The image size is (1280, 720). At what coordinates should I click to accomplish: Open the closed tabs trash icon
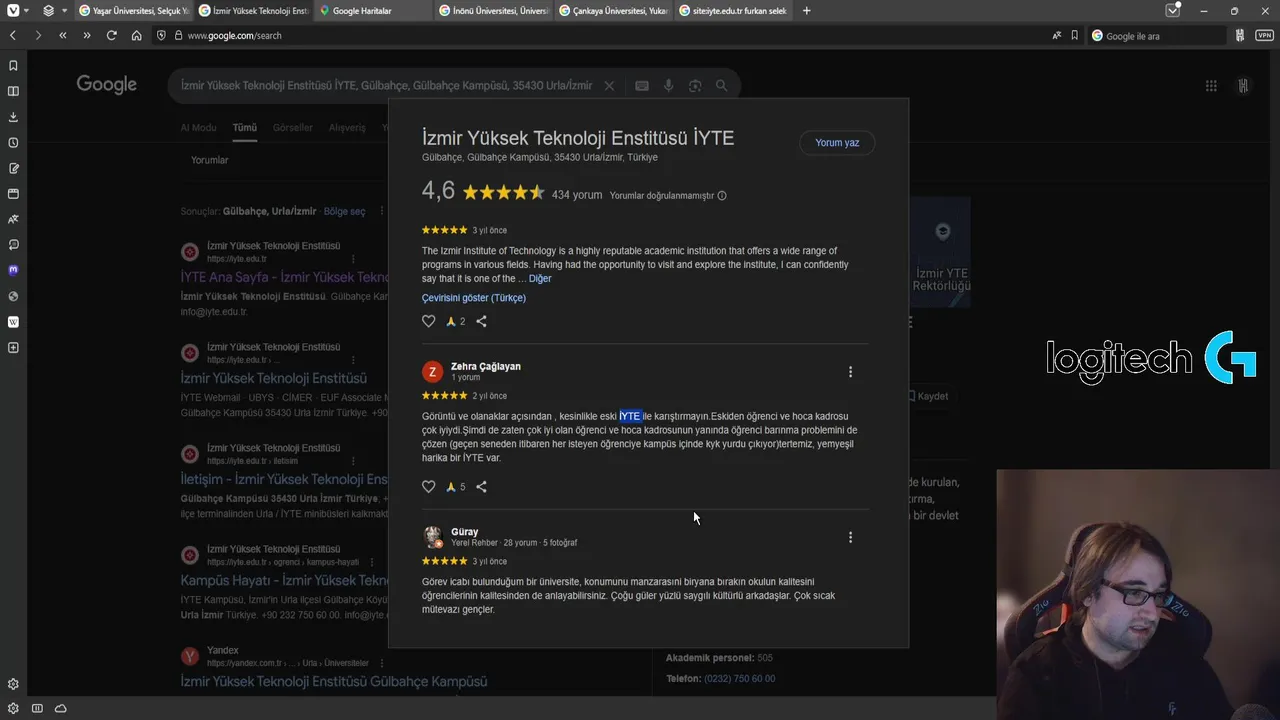click(1173, 11)
